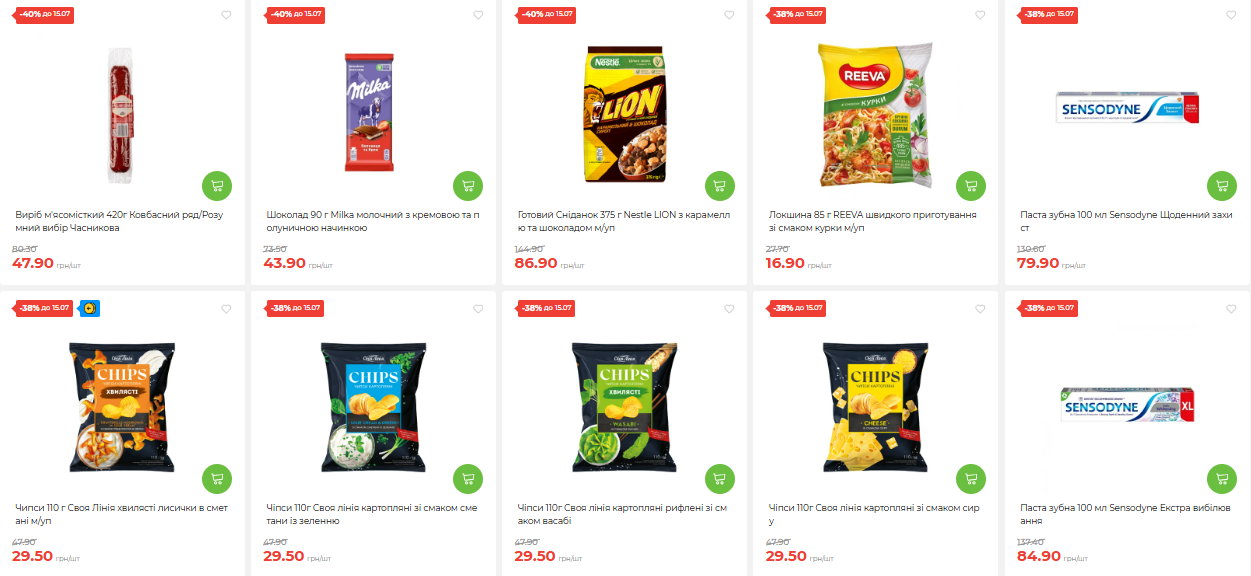Click the yellow smiley badge on chips card
This screenshot has width=1251, height=576.
pyautogui.click(x=88, y=308)
